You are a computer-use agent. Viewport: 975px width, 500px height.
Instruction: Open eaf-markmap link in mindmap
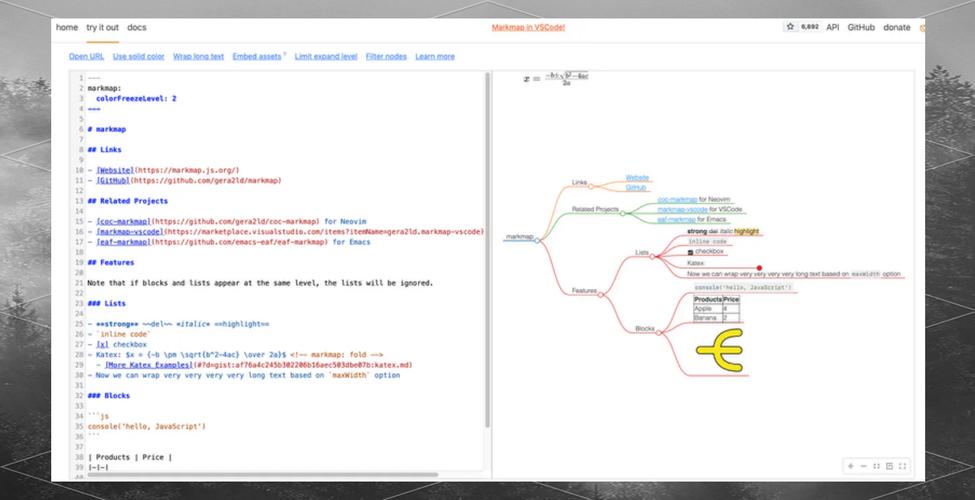click(677, 220)
